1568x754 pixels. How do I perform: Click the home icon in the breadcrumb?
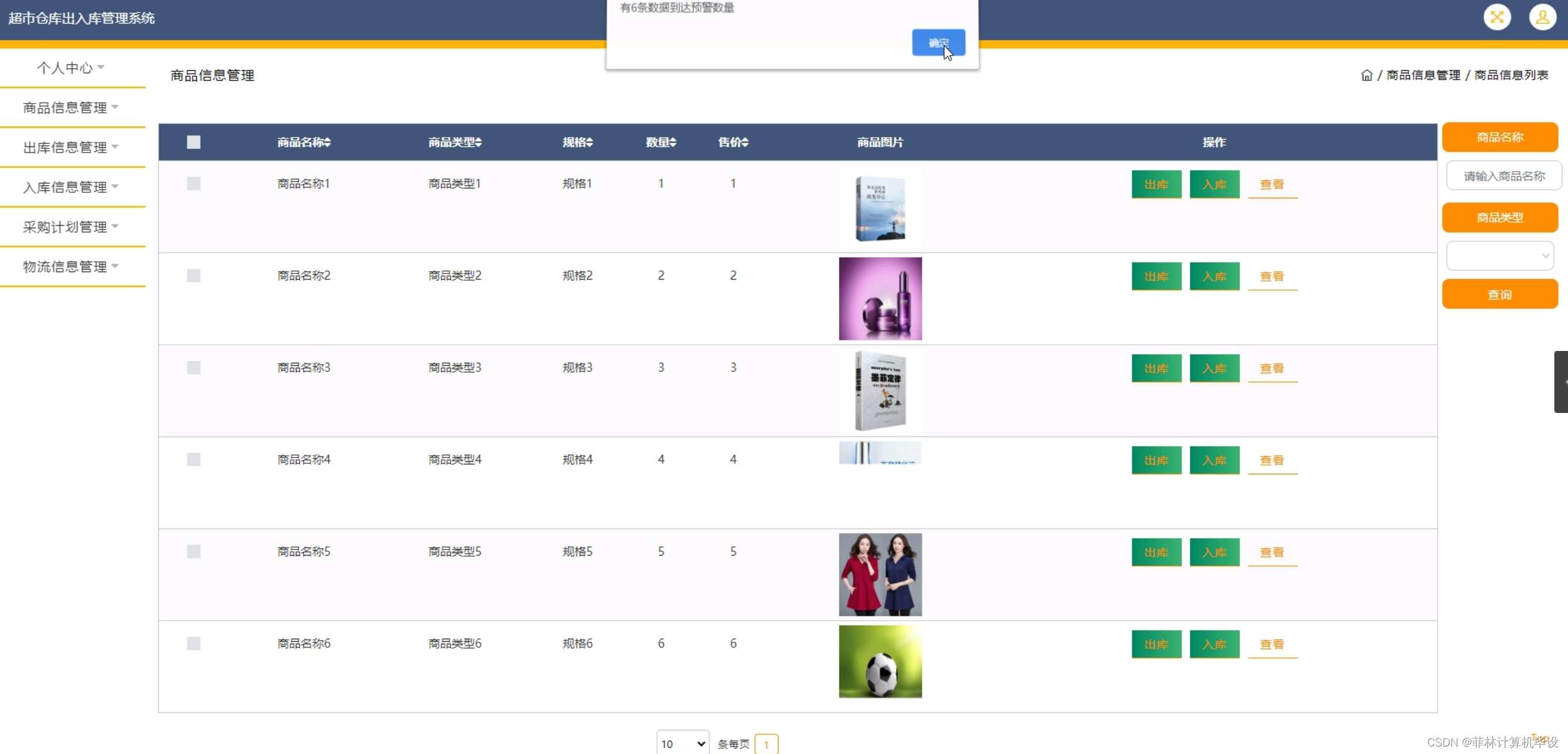1367,74
